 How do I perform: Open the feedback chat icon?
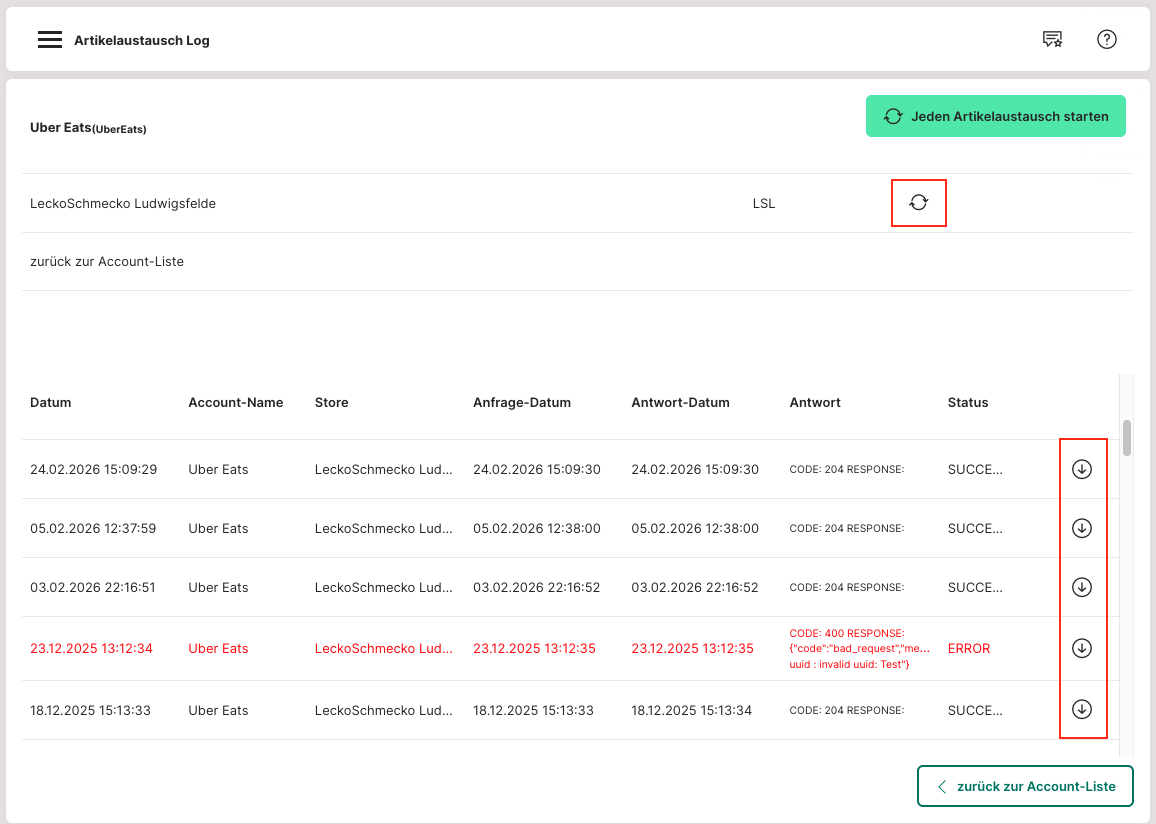pos(1052,40)
